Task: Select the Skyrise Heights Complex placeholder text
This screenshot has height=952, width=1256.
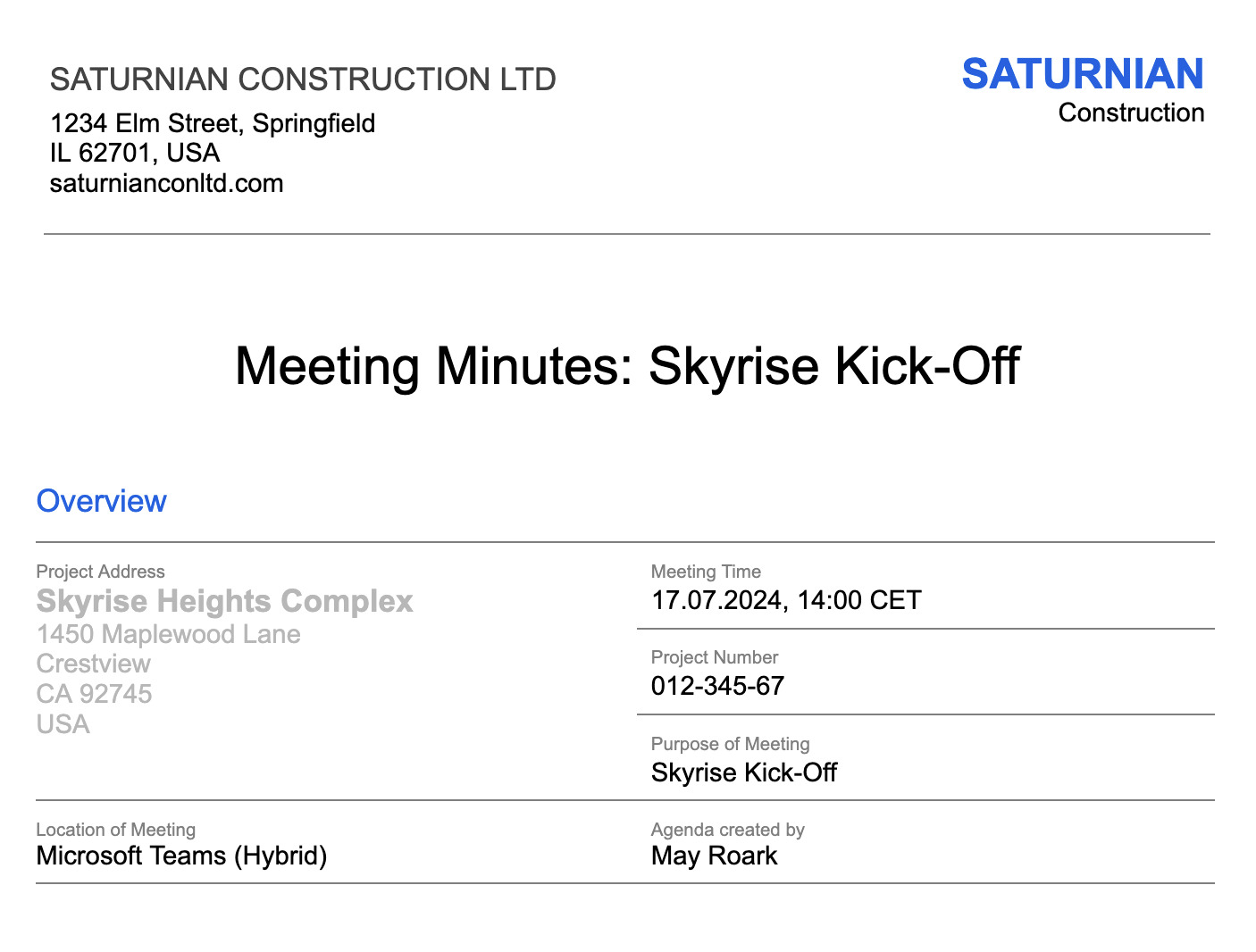Action: coord(224,601)
